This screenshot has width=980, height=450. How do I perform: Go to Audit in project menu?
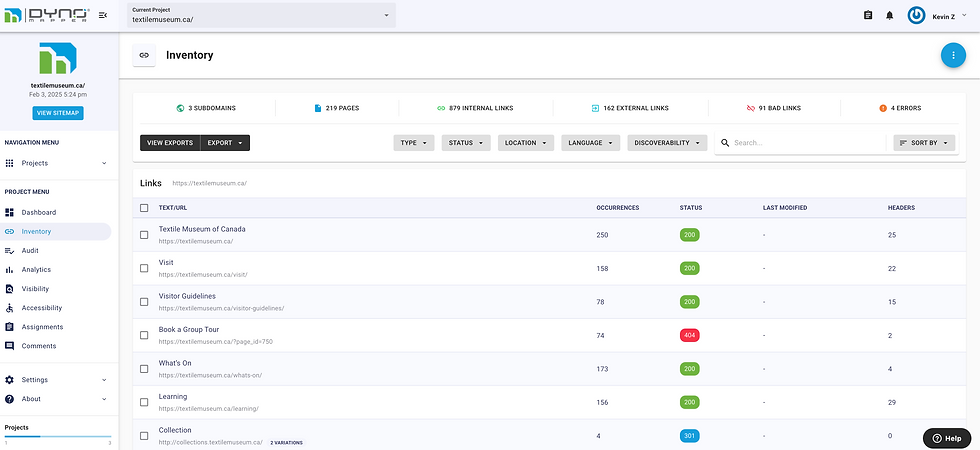[x=56, y=251]
